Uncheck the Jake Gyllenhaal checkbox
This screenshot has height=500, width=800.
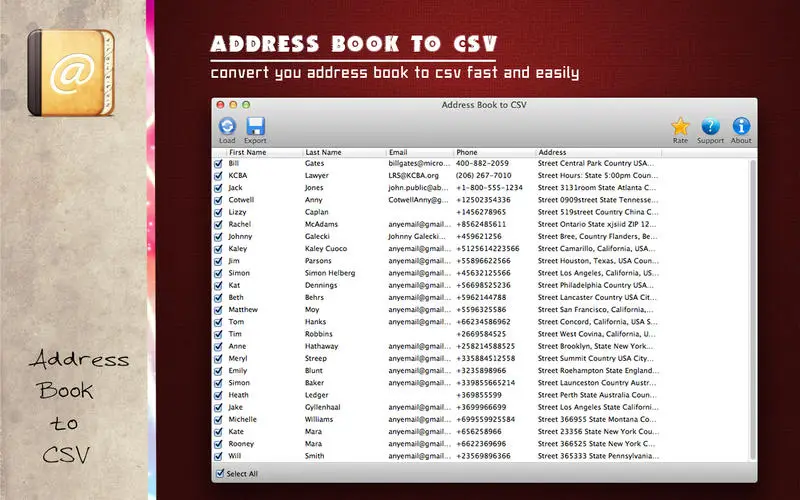[x=218, y=408]
